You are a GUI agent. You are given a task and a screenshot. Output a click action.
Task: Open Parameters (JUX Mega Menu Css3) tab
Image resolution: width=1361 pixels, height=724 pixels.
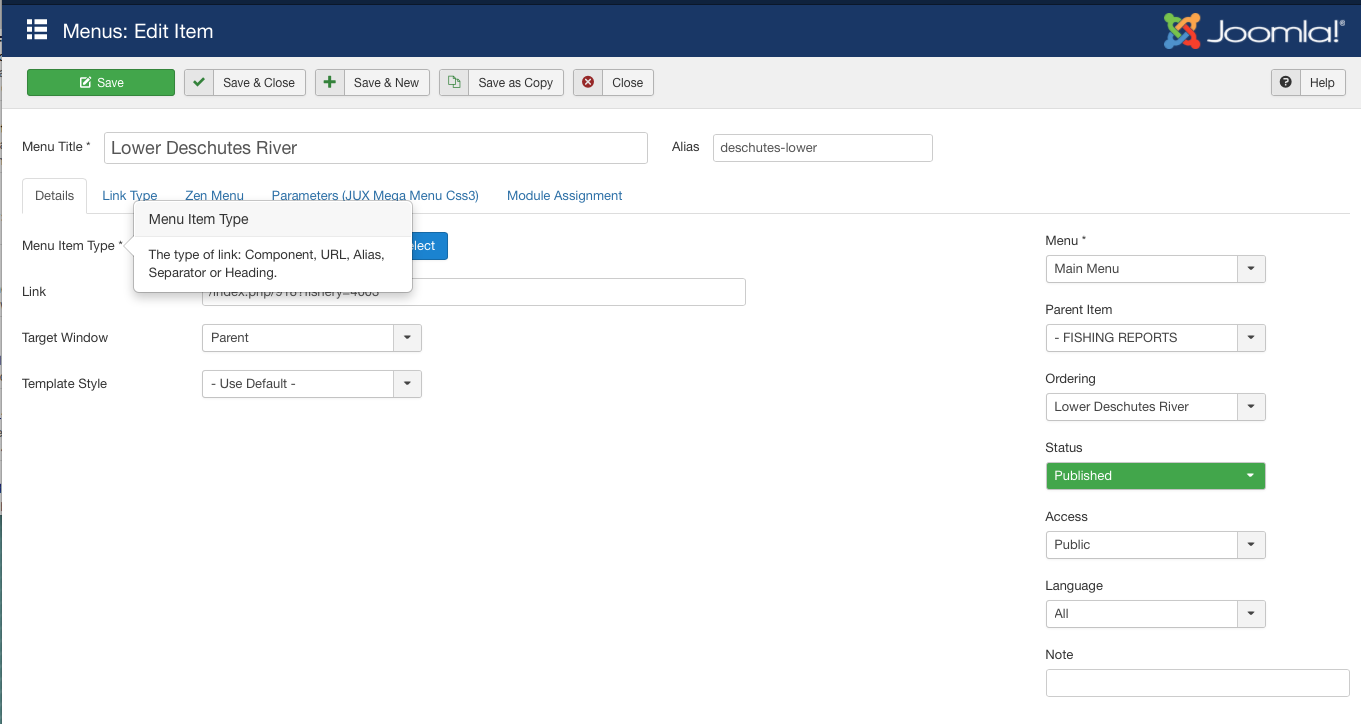375,196
